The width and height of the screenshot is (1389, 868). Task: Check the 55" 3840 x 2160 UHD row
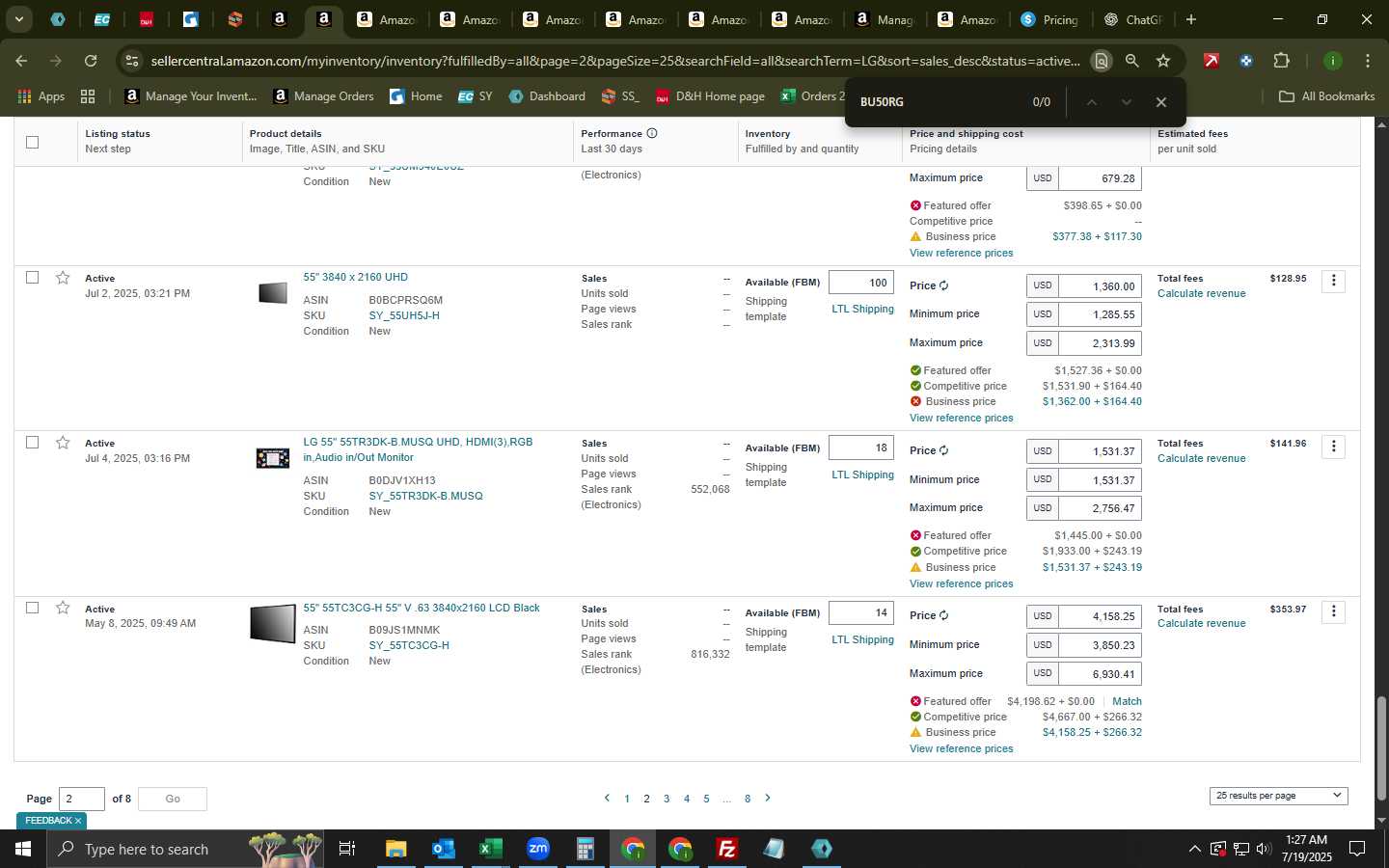[32, 277]
